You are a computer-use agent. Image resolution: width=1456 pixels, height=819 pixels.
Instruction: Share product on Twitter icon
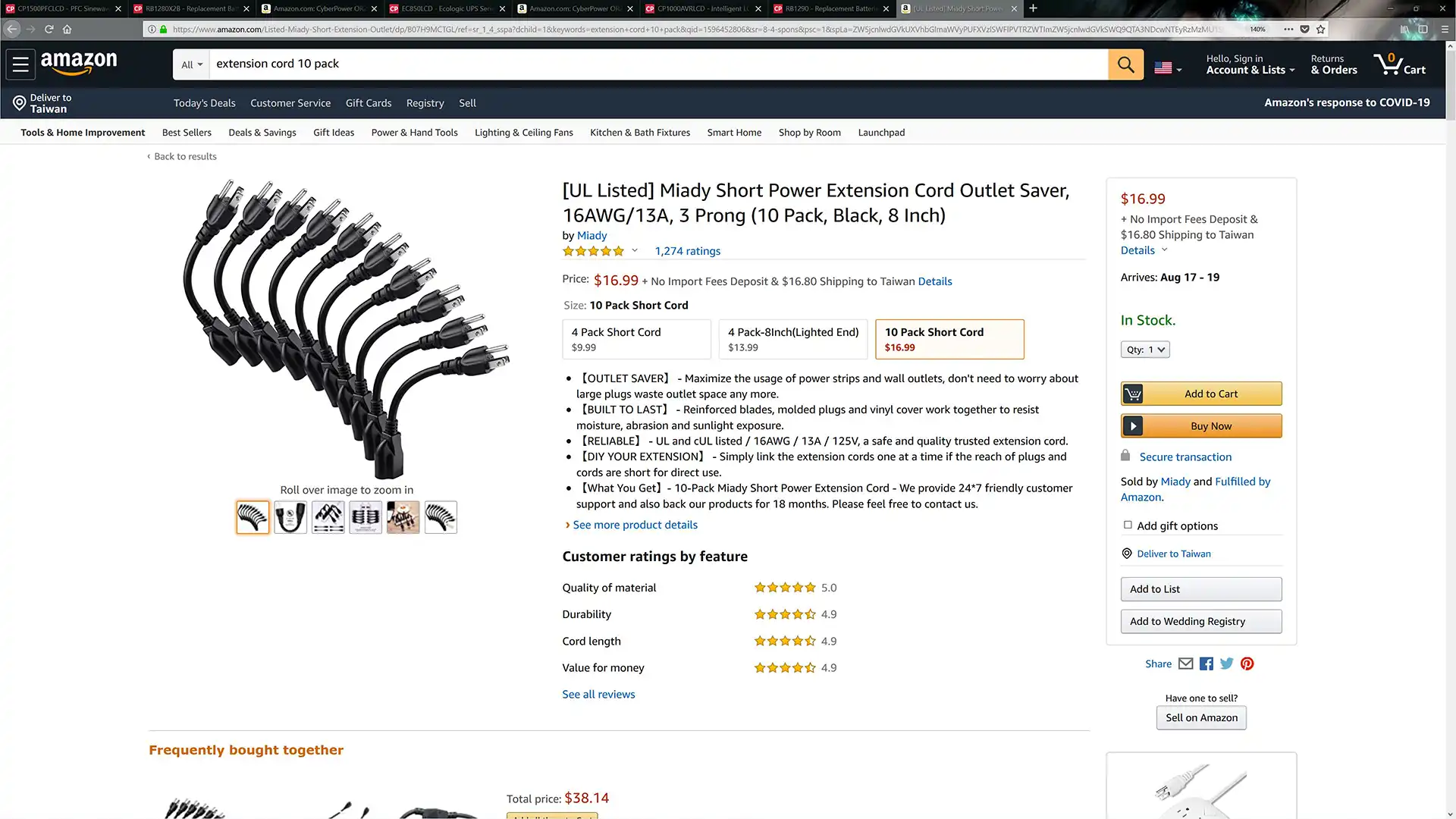coord(1227,664)
